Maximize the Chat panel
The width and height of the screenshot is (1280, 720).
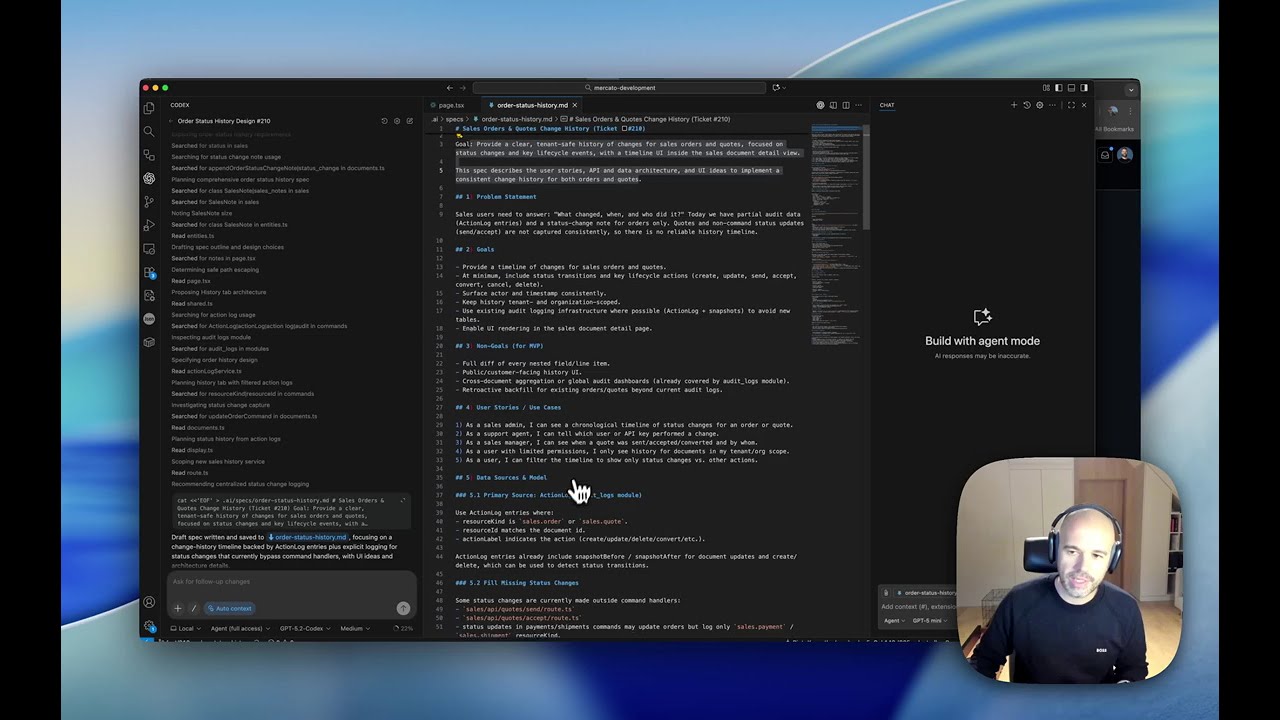click(1071, 105)
